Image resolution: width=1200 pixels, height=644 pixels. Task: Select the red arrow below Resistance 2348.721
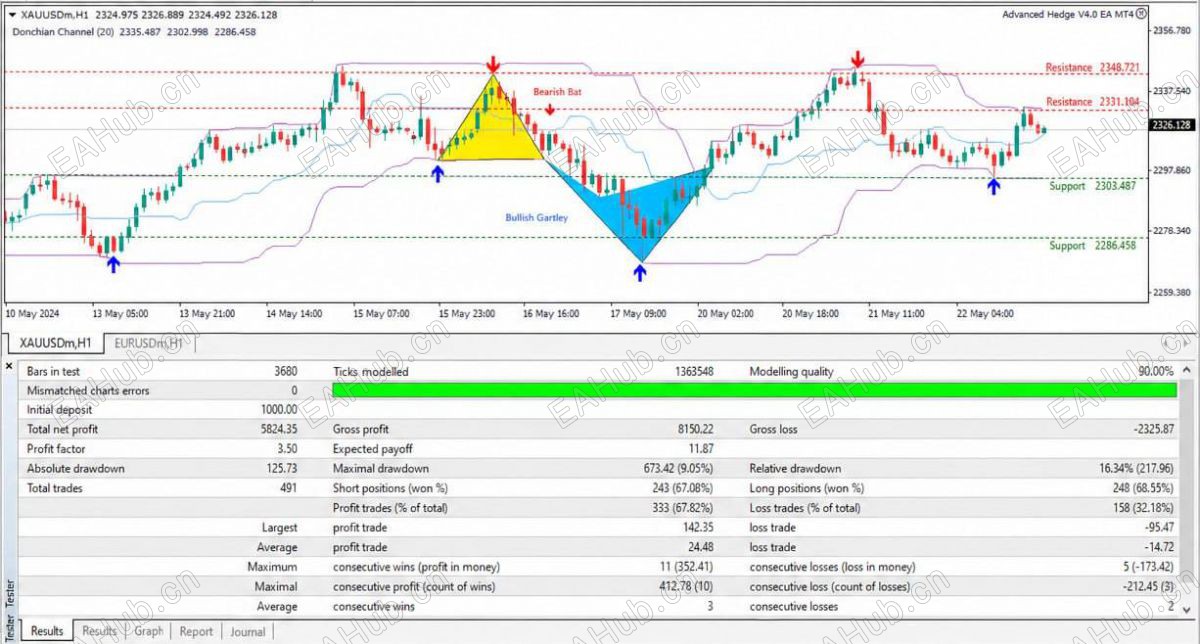(x=857, y=60)
